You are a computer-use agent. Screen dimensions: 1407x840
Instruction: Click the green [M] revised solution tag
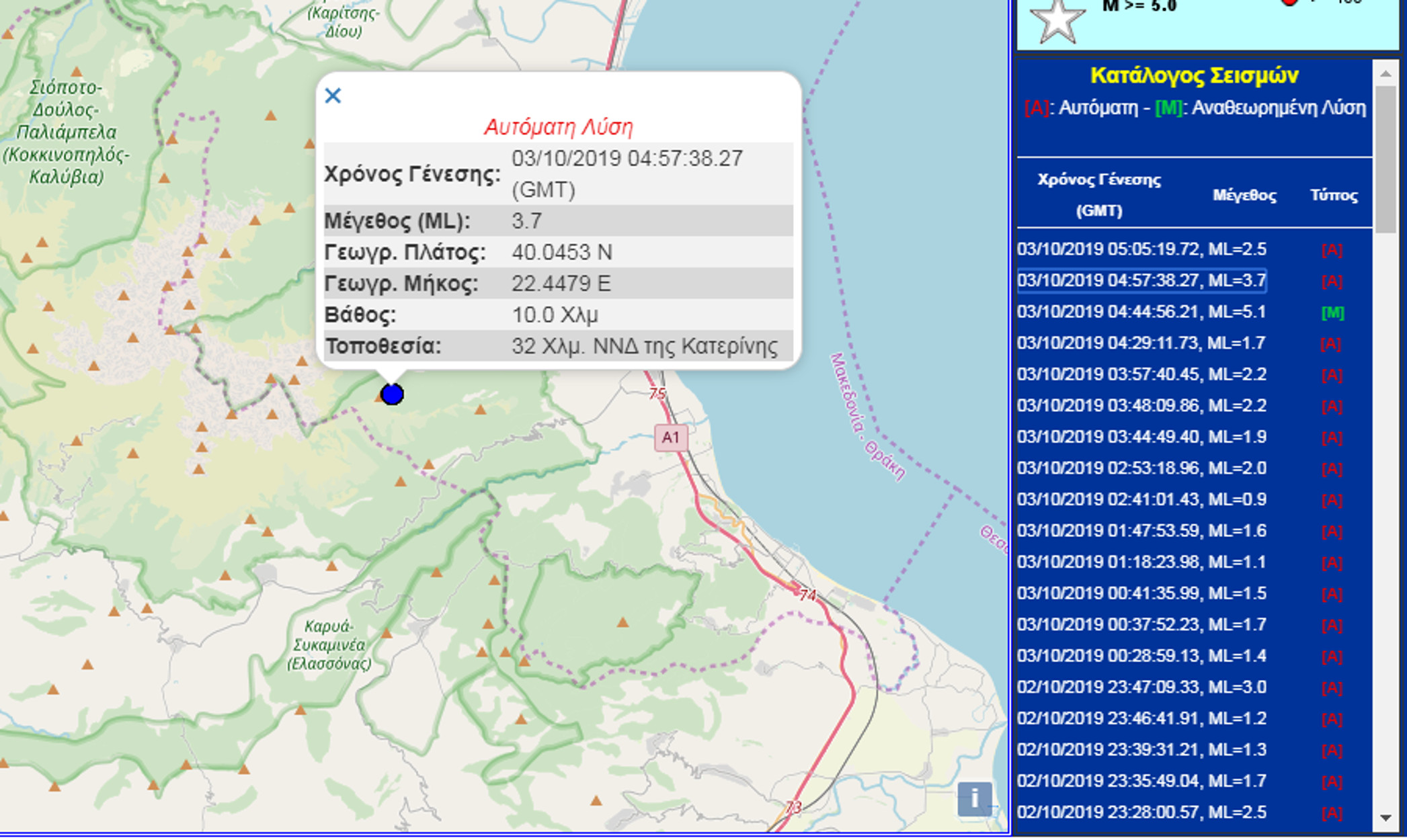(x=1332, y=313)
